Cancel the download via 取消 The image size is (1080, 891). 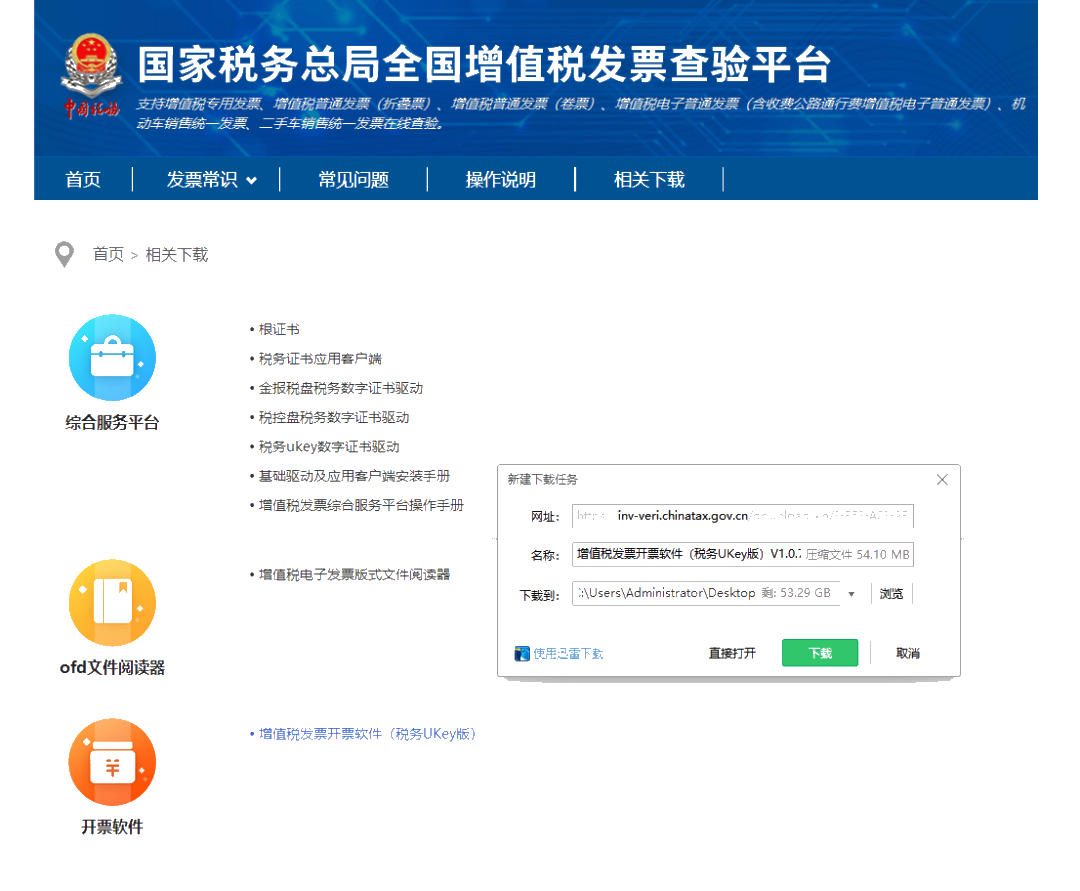tap(907, 653)
